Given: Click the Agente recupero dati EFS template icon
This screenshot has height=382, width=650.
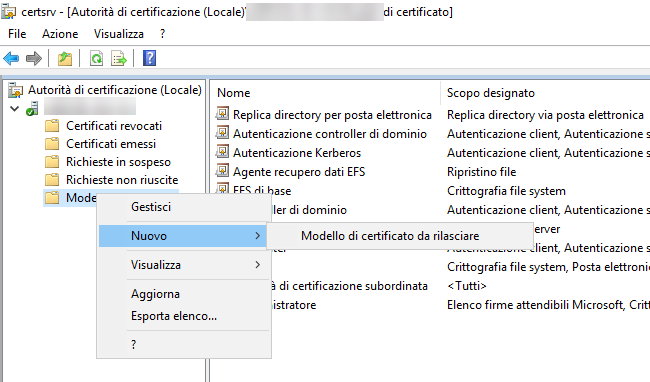Looking at the screenshot, I should coord(222,171).
